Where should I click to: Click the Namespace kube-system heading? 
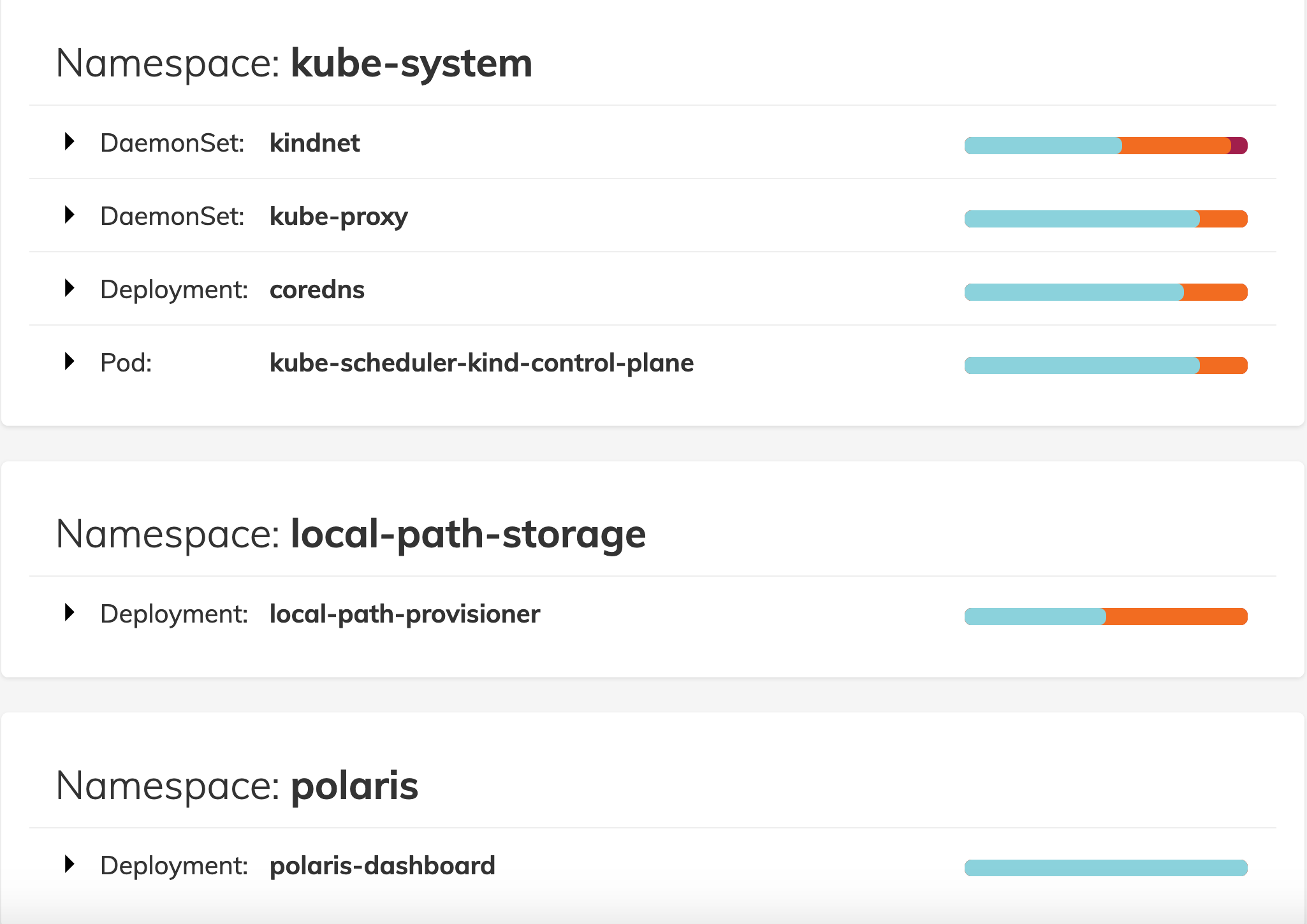294,63
